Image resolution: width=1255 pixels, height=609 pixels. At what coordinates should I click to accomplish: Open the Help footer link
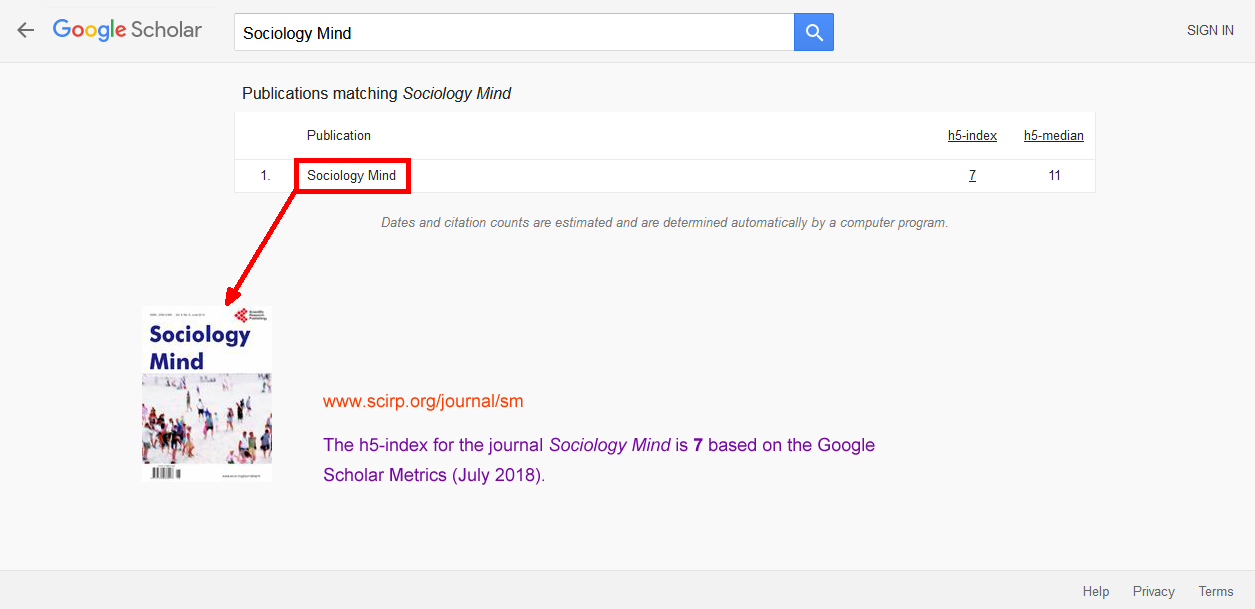click(x=1096, y=591)
